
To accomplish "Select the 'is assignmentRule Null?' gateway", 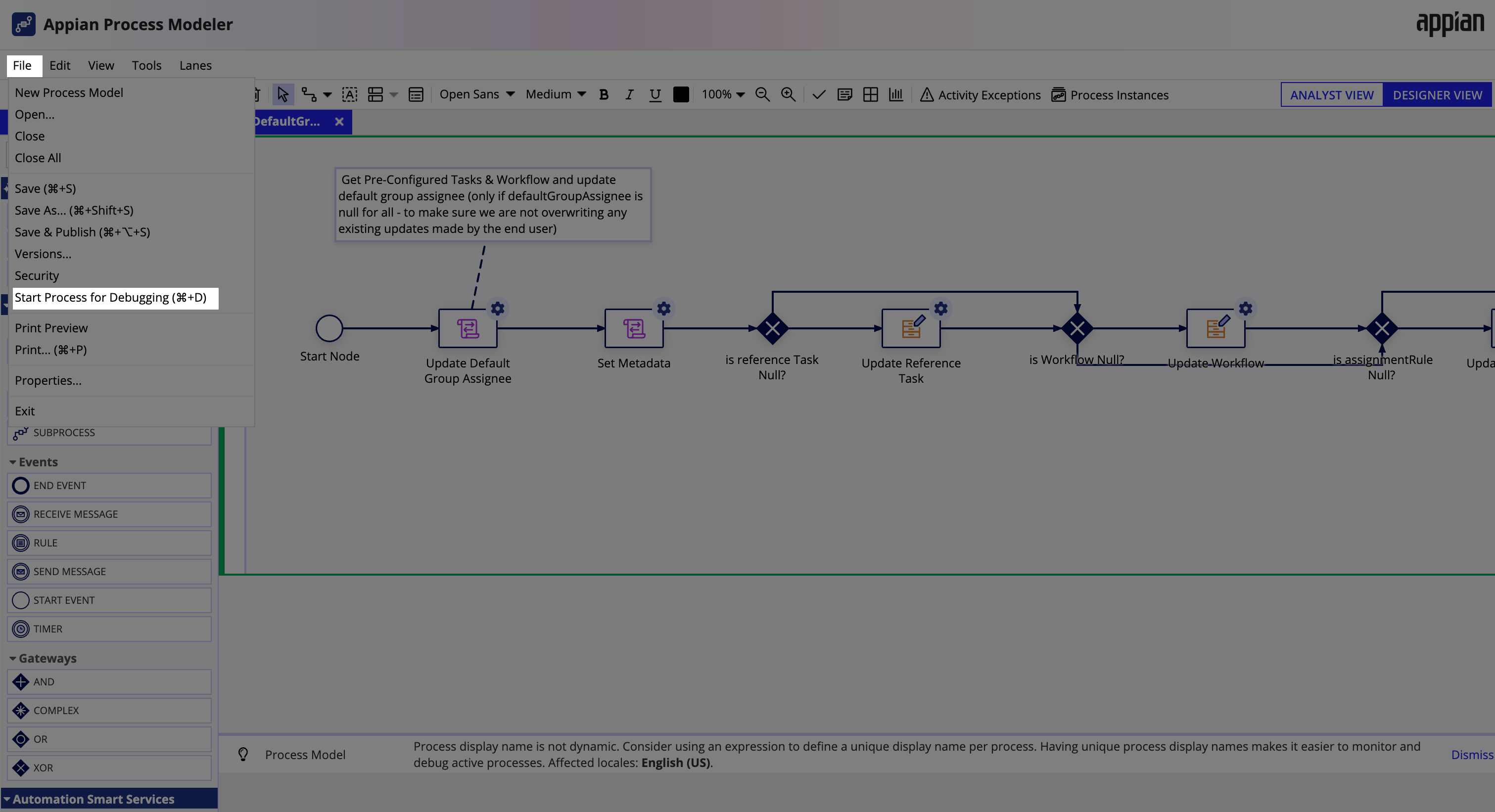I will (1382, 328).
